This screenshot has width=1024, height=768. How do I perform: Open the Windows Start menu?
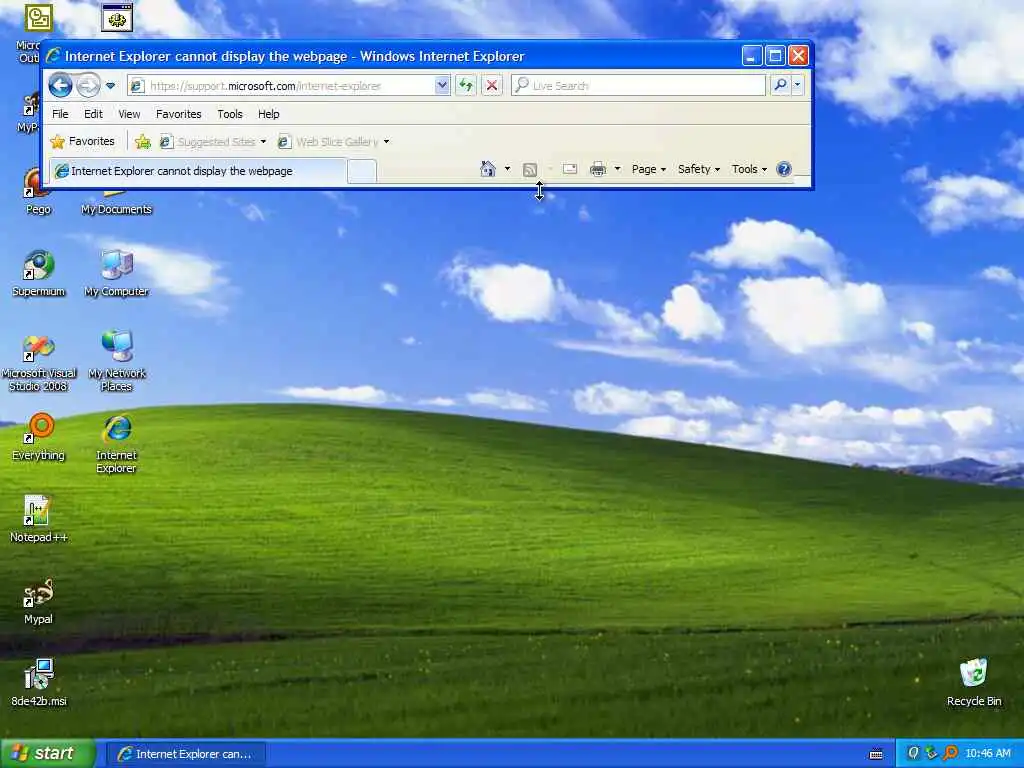47,753
